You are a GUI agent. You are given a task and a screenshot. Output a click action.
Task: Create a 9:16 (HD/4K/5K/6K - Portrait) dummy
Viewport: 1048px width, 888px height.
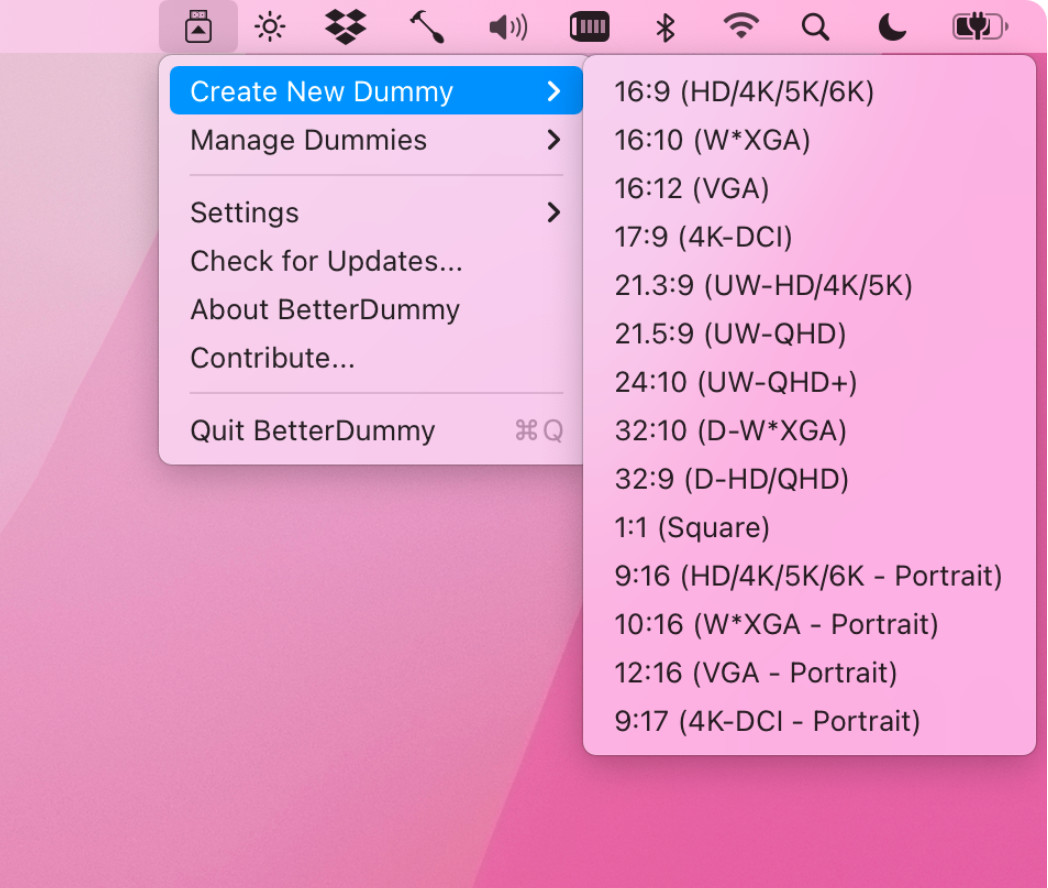809,576
